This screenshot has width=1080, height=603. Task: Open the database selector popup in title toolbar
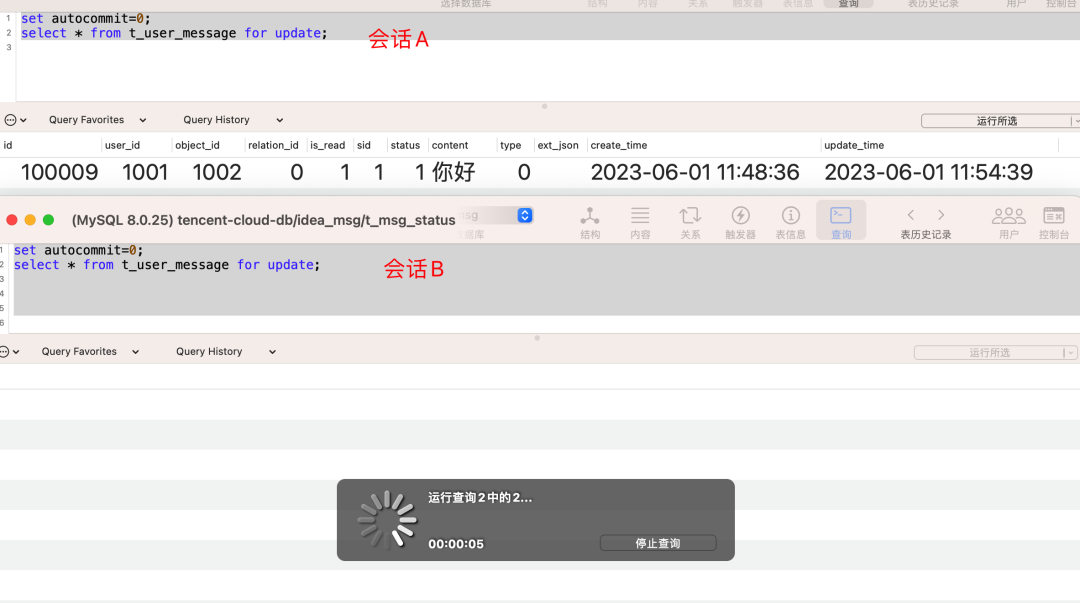(524, 215)
